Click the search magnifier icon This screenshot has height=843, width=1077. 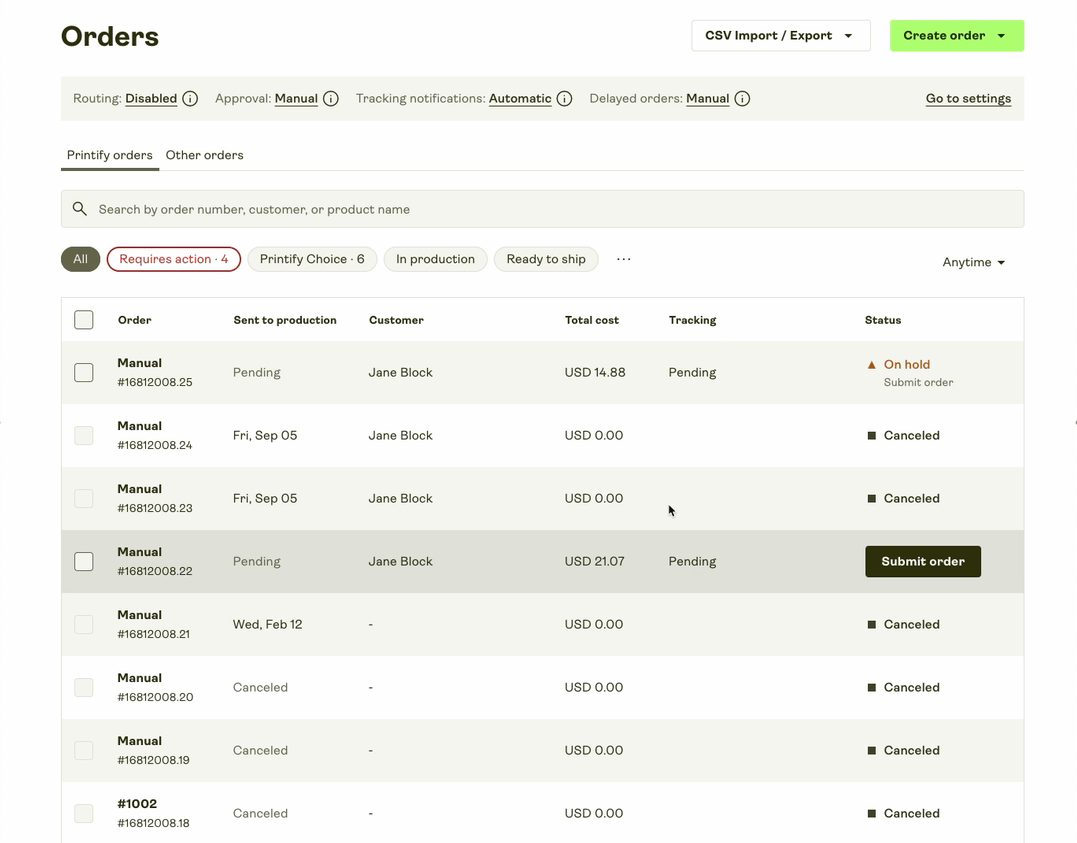(x=80, y=208)
